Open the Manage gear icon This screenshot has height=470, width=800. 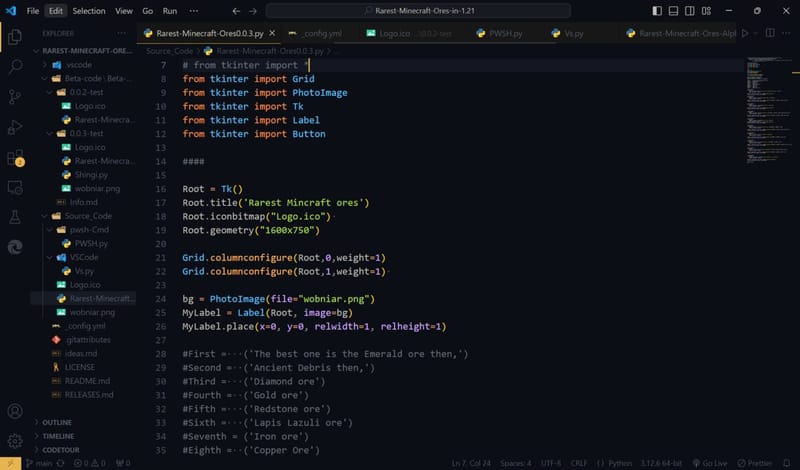[15, 440]
